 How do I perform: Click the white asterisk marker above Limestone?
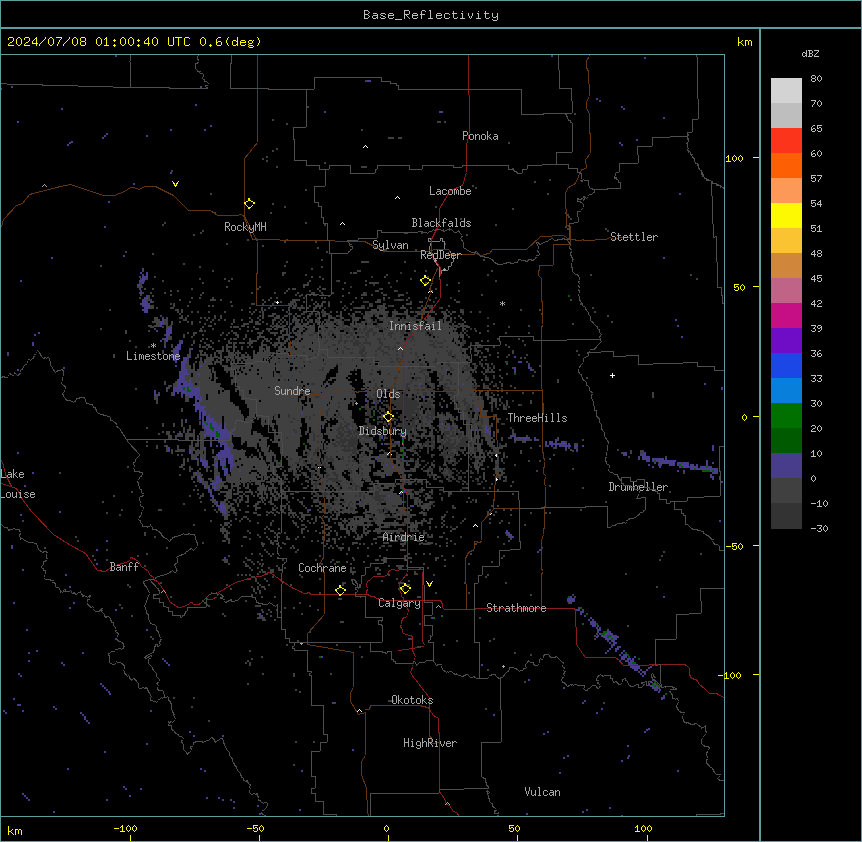pos(153,346)
